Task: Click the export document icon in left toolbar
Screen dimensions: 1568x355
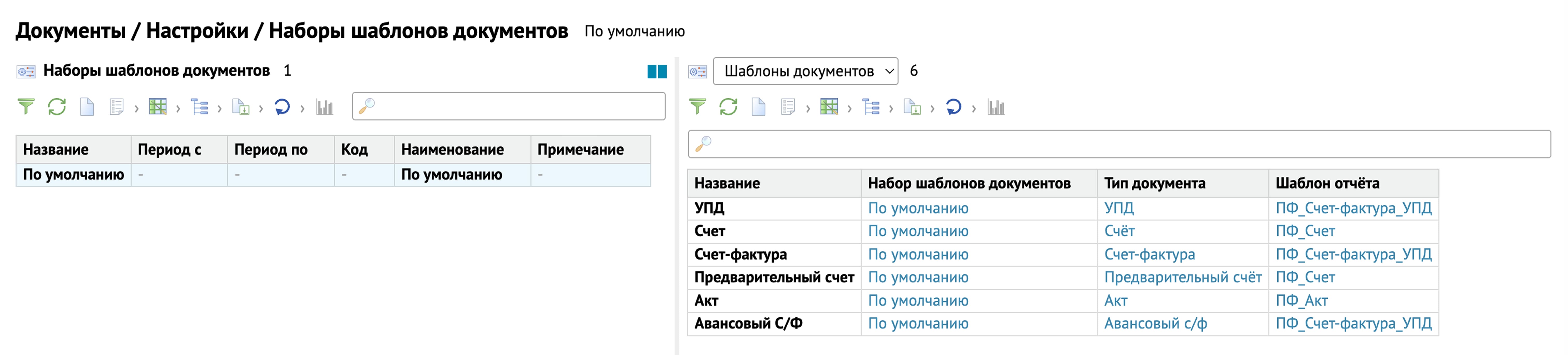Action: (241, 107)
